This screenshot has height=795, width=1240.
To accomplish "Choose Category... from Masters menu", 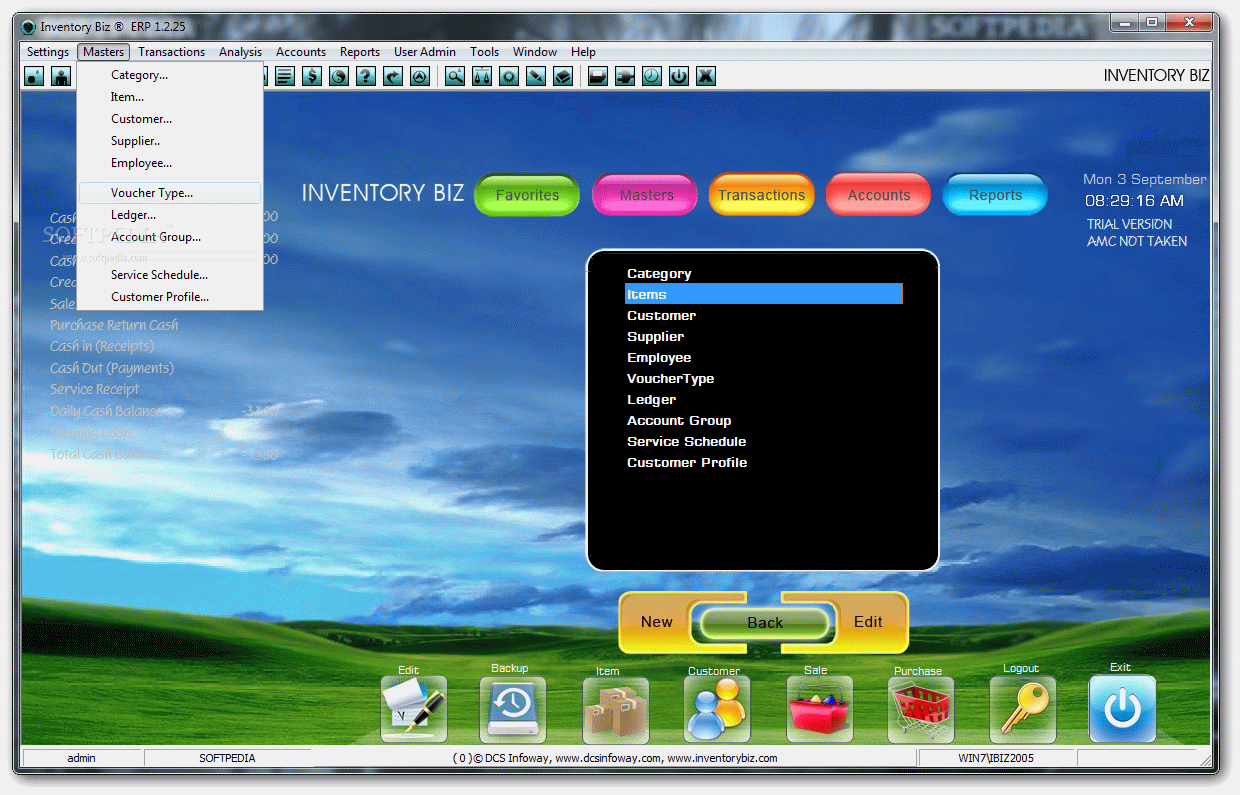I will [x=170, y=75].
